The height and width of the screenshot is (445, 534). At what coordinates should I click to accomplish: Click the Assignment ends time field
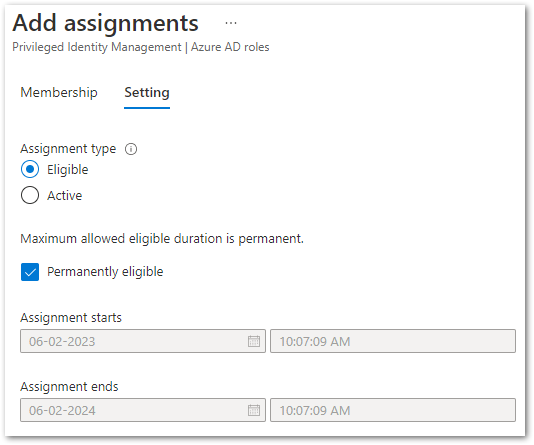click(x=393, y=410)
